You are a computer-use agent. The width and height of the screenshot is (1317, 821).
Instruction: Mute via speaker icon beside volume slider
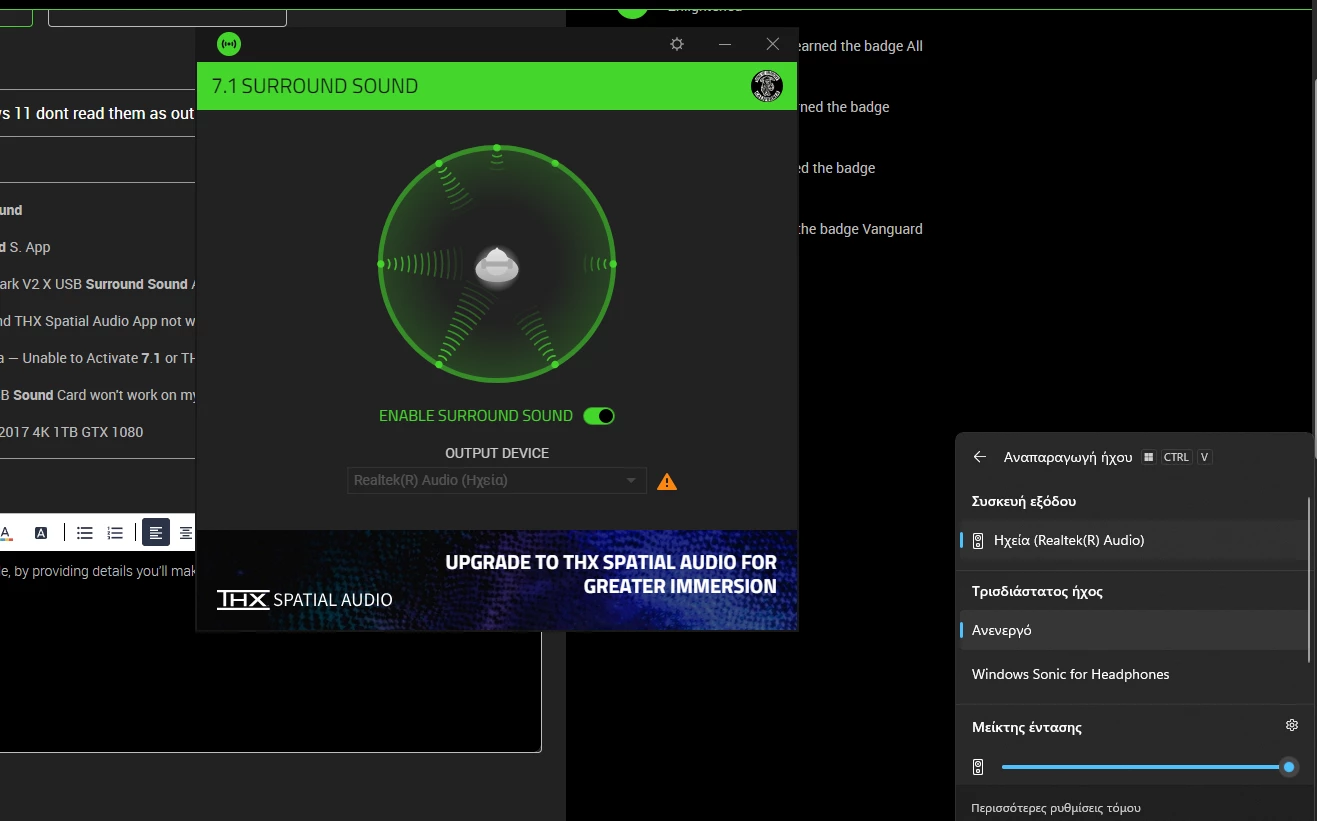(x=978, y=767)
